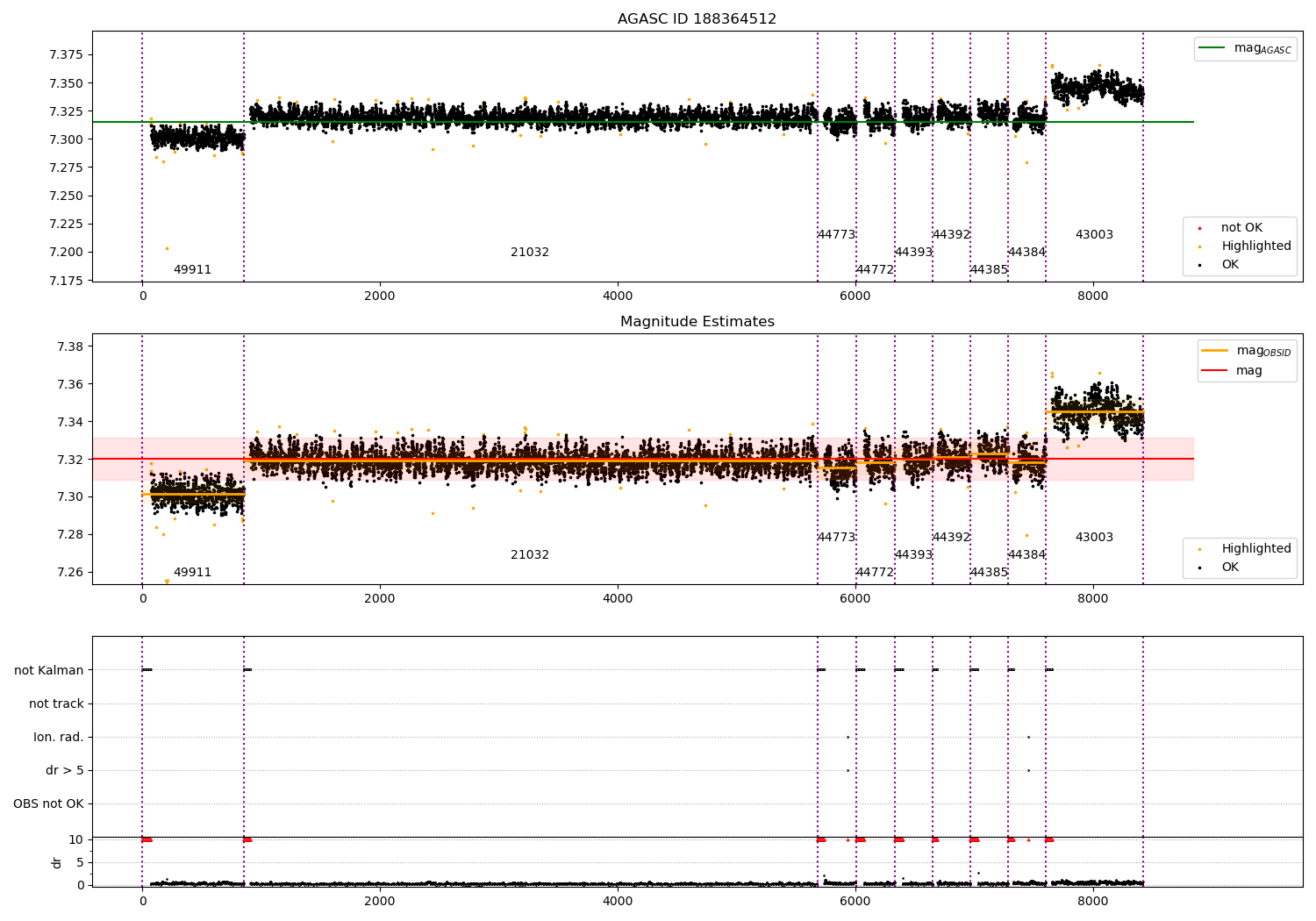Click the 'Magnitude Estimates' plot title
The height and width of the screenshot is (921, 1316).
(x=697, y=322)
